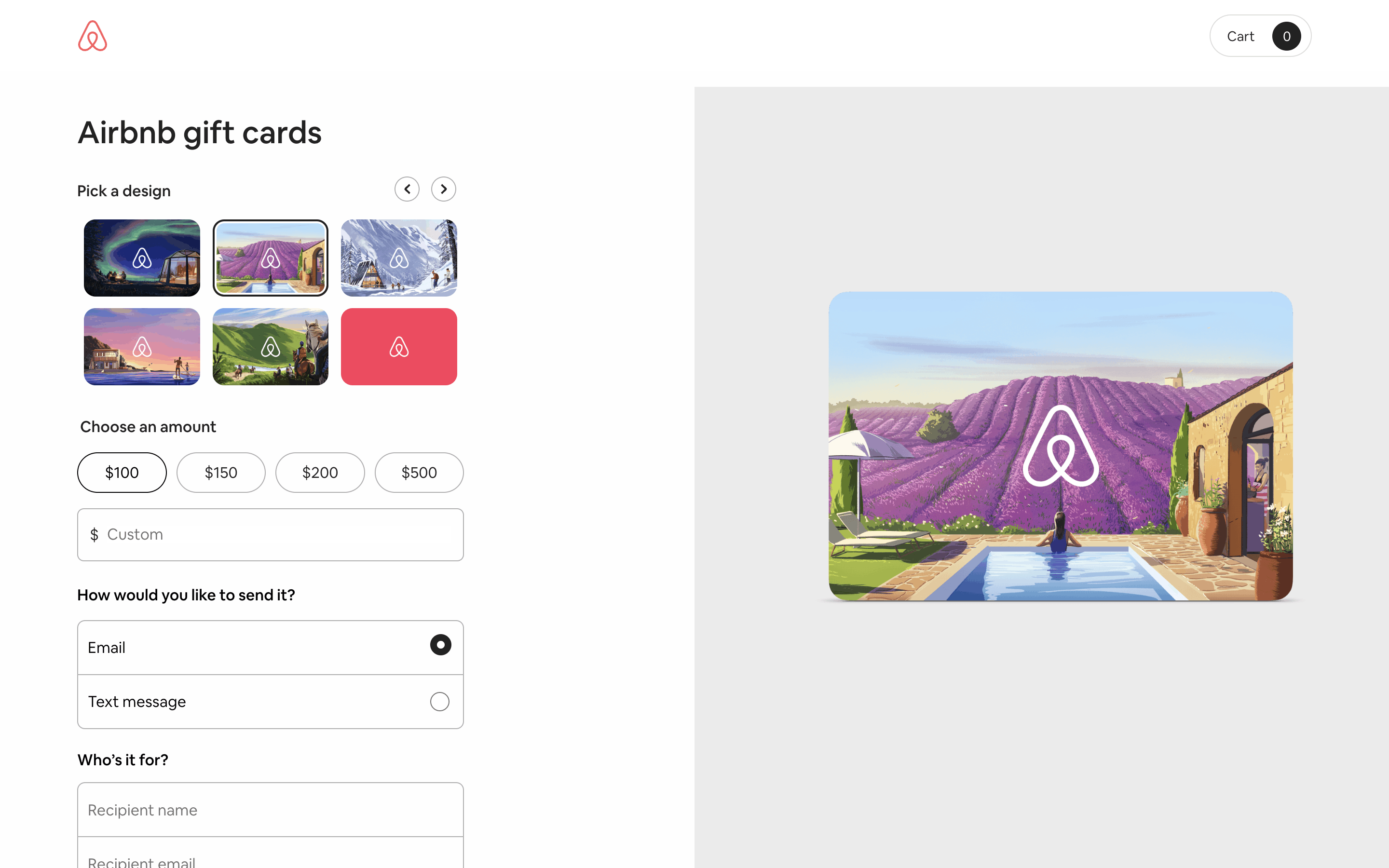
Task: Choose the $150 amount
Action: pyautogui.click(x=221, y=473)
